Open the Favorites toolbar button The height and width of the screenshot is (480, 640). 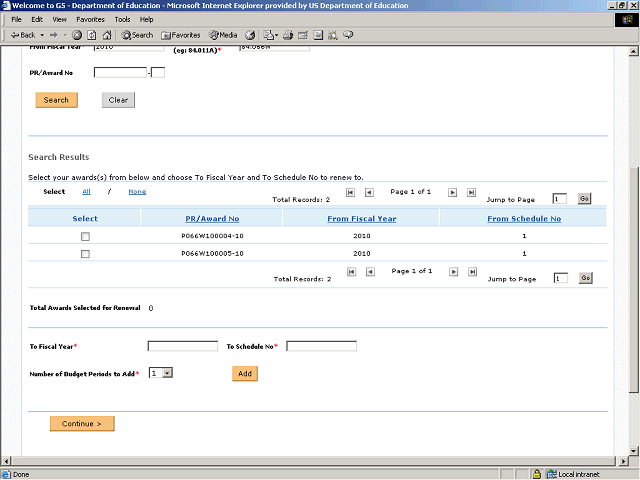coord(179,35)
